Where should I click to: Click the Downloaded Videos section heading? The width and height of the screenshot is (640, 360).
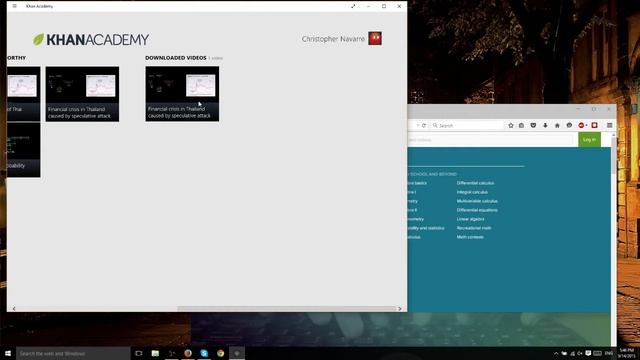tap(176, 58)
